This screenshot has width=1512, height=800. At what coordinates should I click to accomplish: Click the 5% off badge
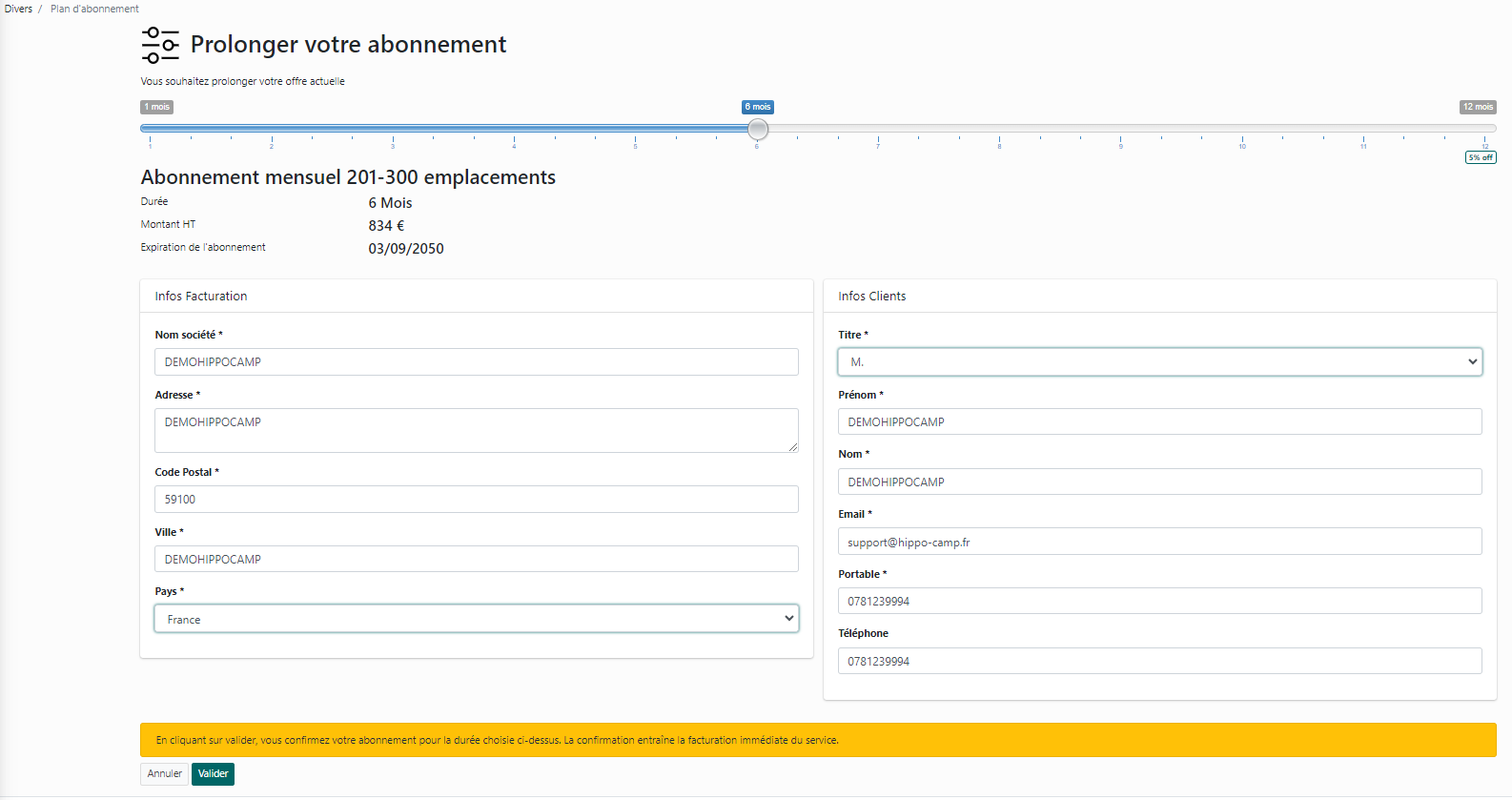click(x=1481, y=157)
